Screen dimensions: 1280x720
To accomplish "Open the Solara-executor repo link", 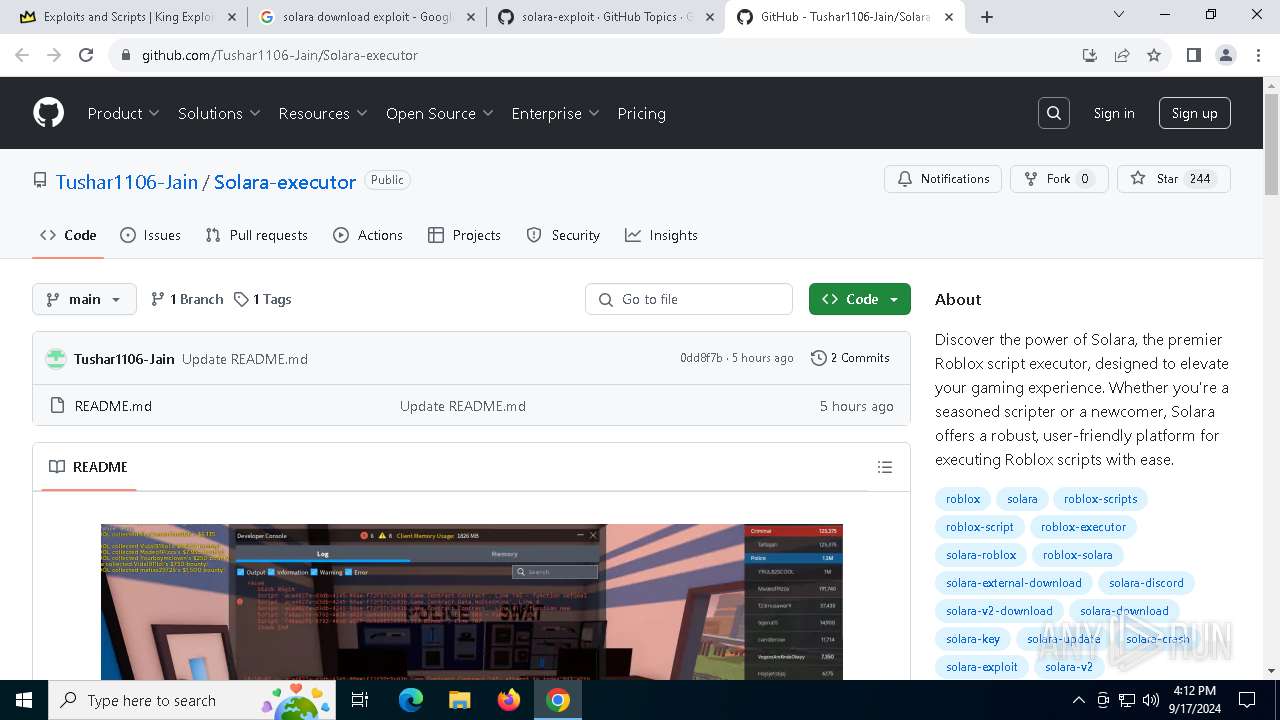I will tap(285, 182).
